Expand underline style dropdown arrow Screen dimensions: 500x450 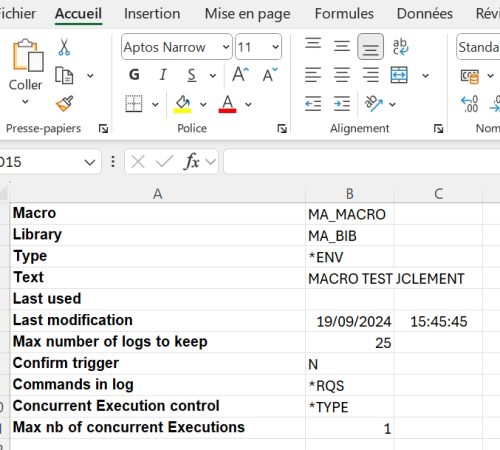[x=213, y=76]
